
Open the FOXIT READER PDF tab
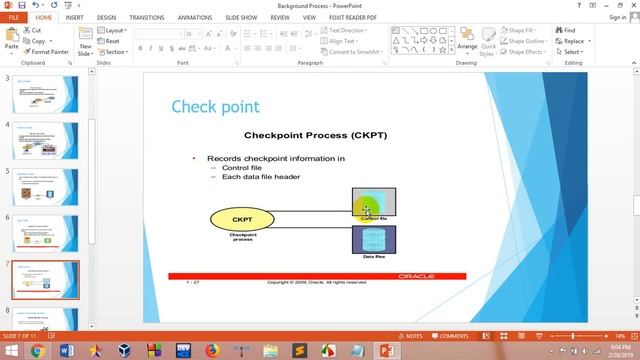point(353,18)
